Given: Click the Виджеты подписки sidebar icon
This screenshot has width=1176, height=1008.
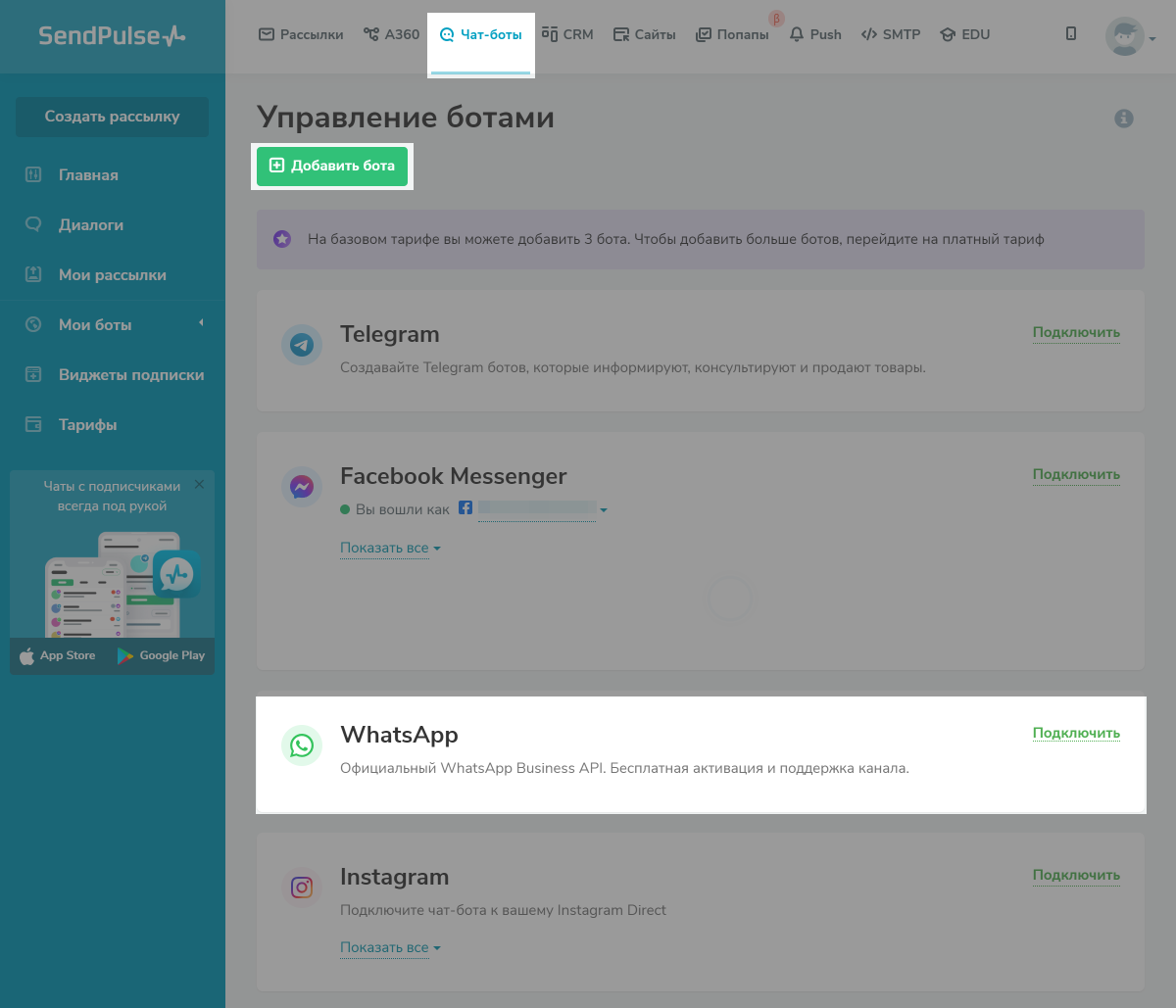Looking at the screenshot, I should coord(33,374).
